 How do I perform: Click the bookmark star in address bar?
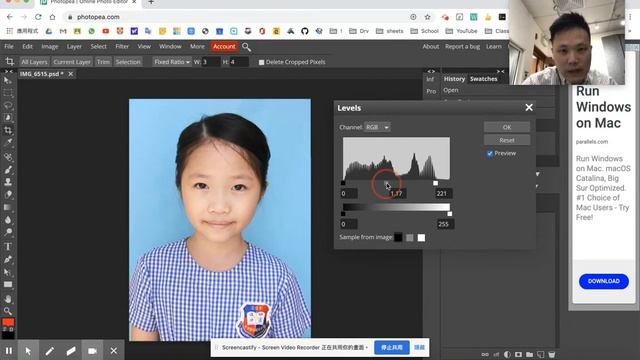(427, 17)
